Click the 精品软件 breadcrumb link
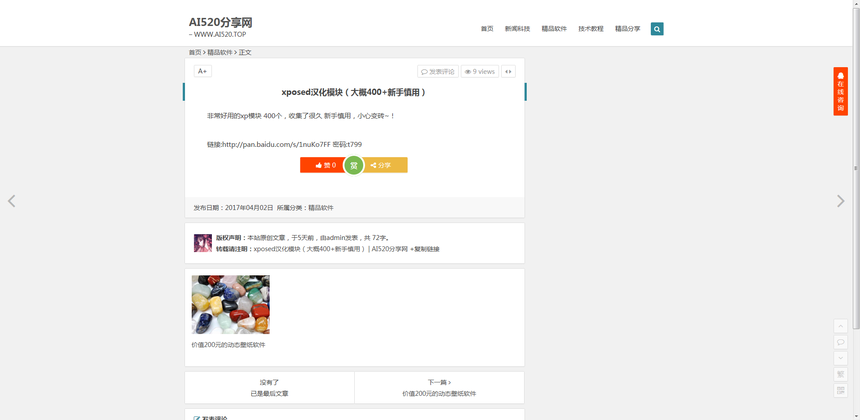 (x=220, y=52)
